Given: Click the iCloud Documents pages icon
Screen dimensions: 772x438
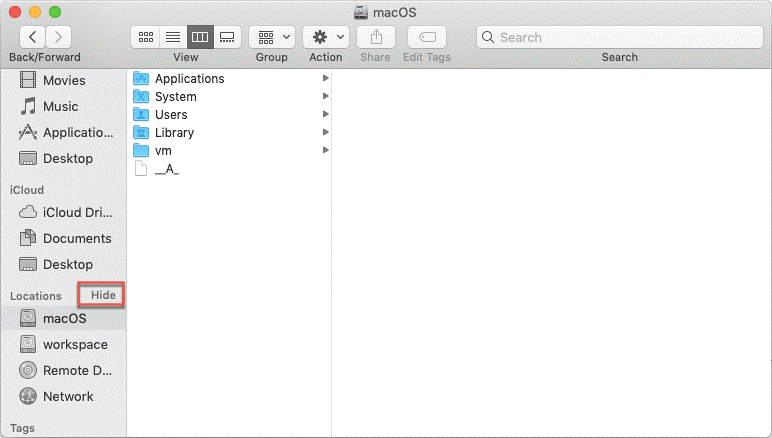Looking at the screenshot, I should pyautogui.click(x=28, y=238).
